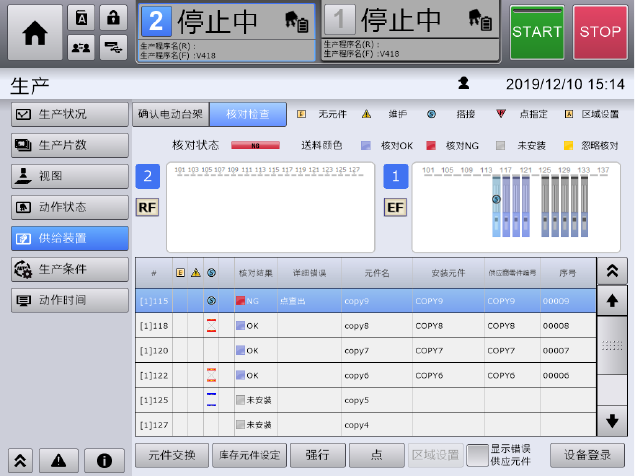The height and width of the screenshot is (476, 635).
Task: Open the 动作时间 menu
Action: click(70, 300)
